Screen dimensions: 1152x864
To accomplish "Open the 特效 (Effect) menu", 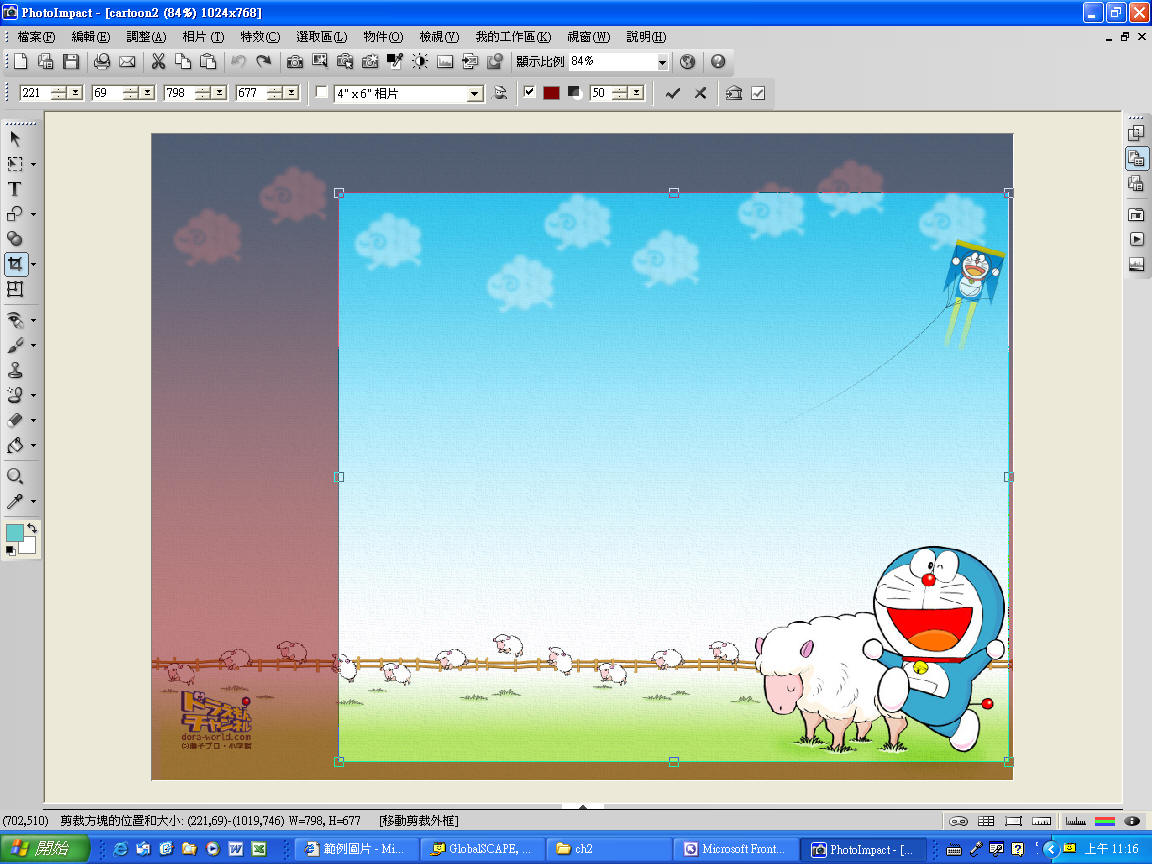I will [260, 37].
